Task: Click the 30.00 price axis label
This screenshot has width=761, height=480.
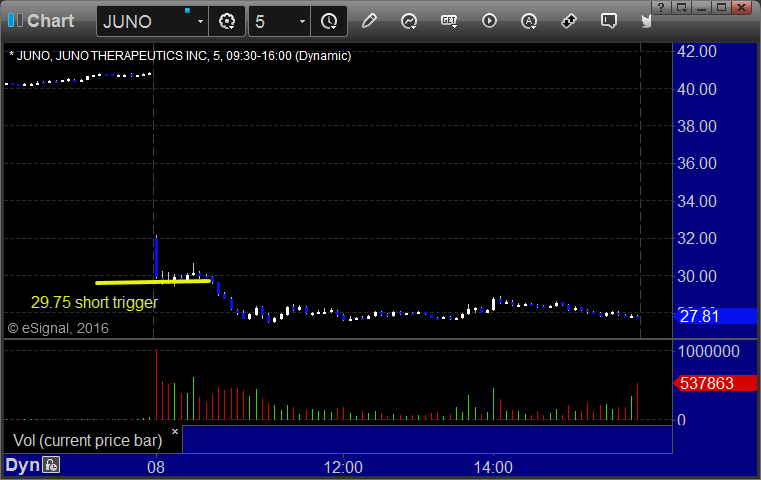Action: (x=697, y=276)
